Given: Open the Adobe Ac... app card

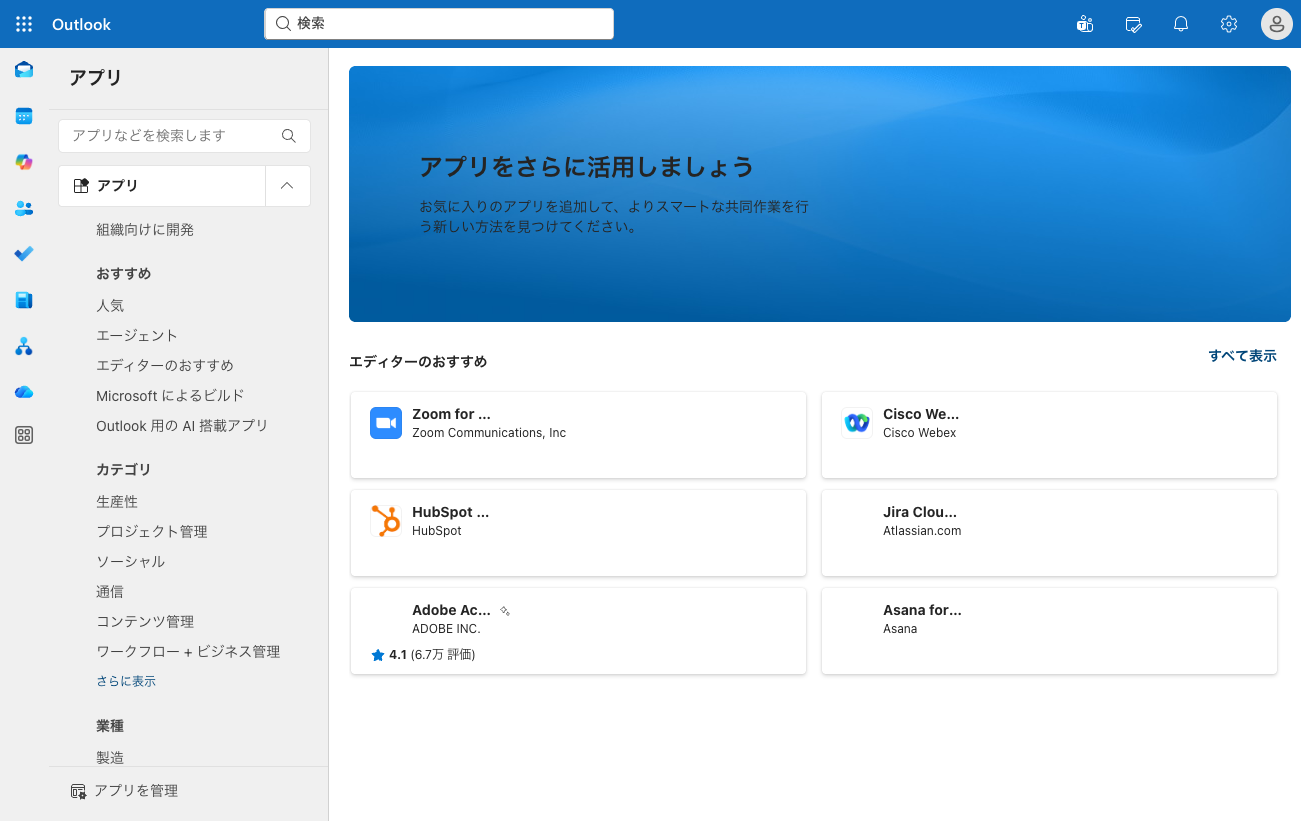Looking at the screenshot, I should tap(578, 631).
